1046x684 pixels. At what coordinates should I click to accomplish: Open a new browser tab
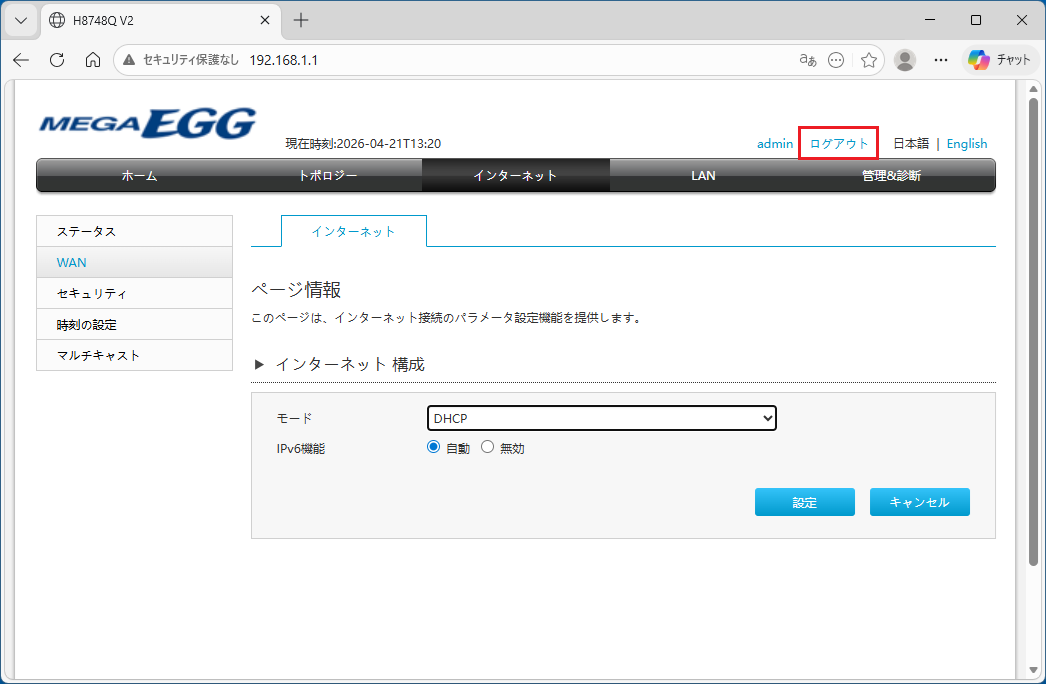pos(301,21)
